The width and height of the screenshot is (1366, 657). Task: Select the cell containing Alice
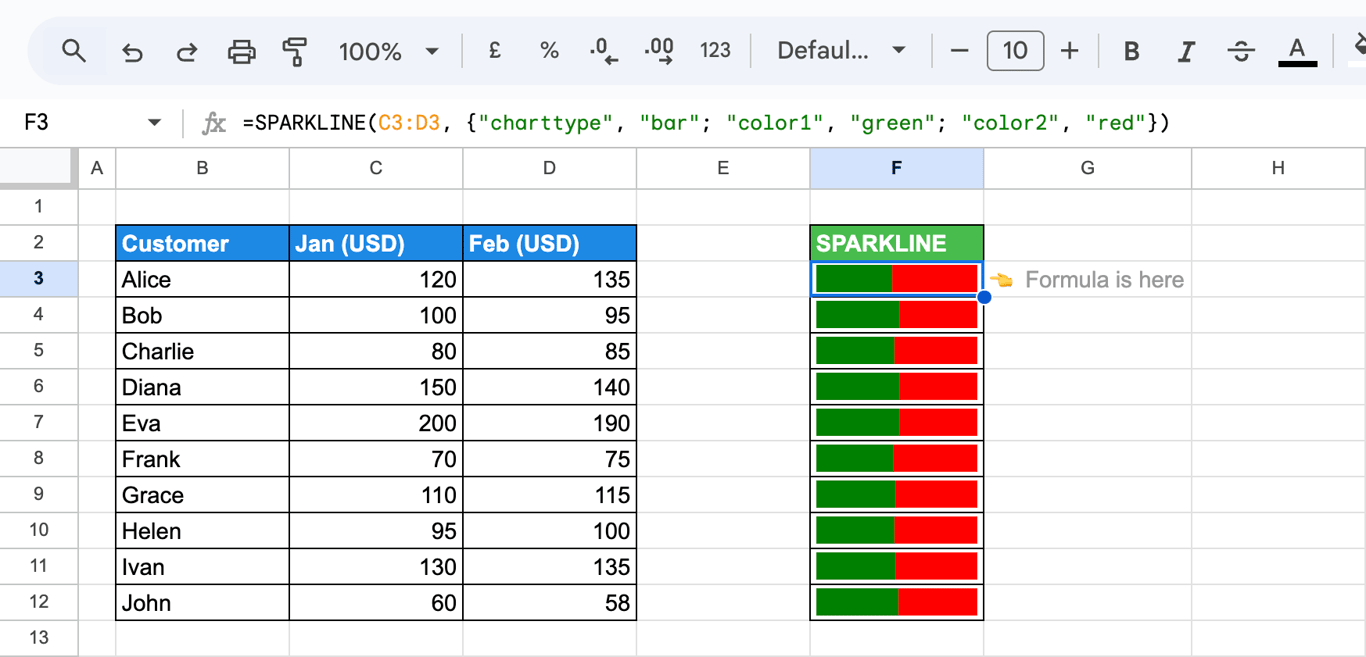click(x=202, y=279)
